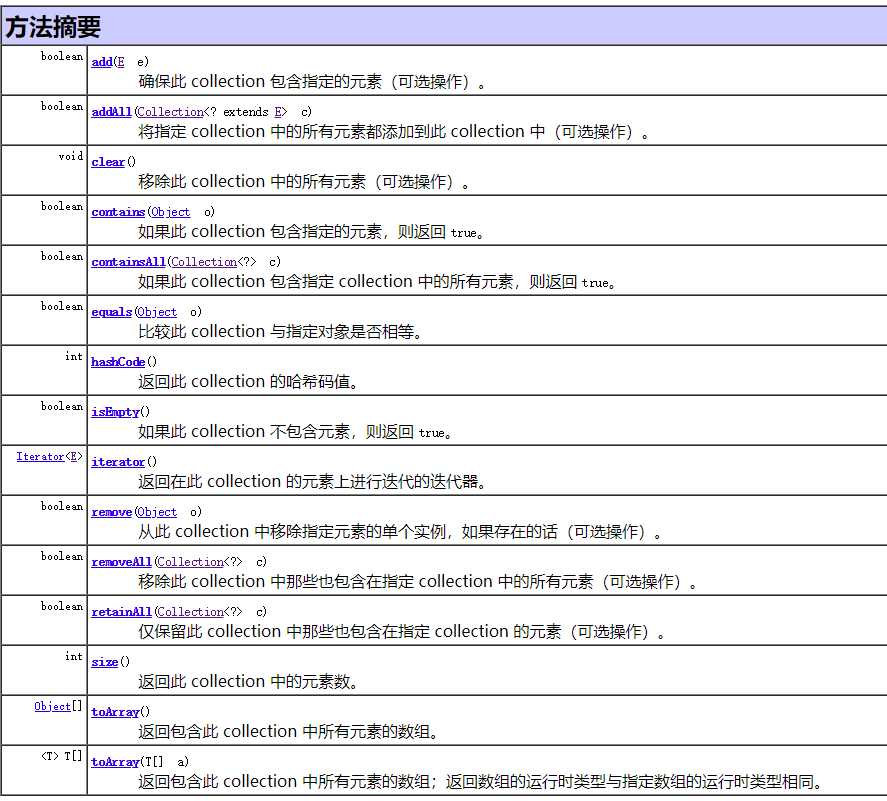Click the <T> T[] return type cell

[x=62, y=756]
